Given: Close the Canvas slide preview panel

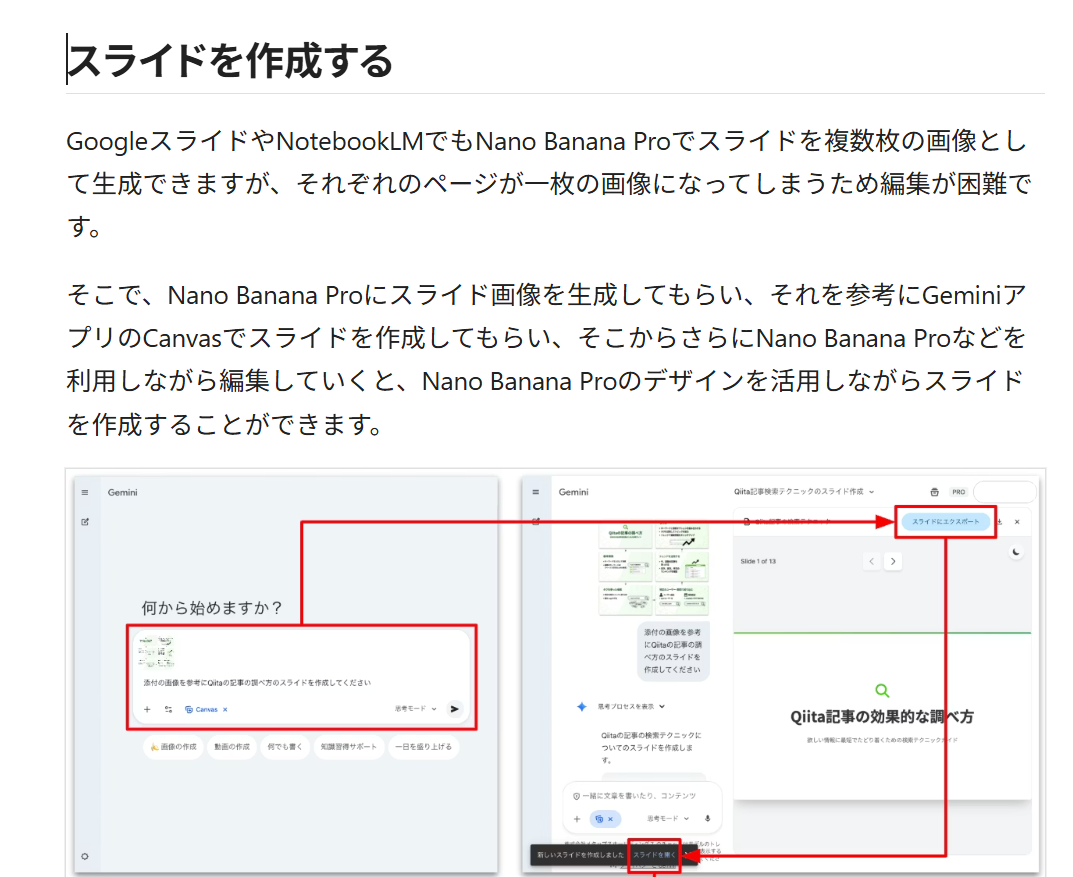Looking at the screenshot, I should [1017, 522].
